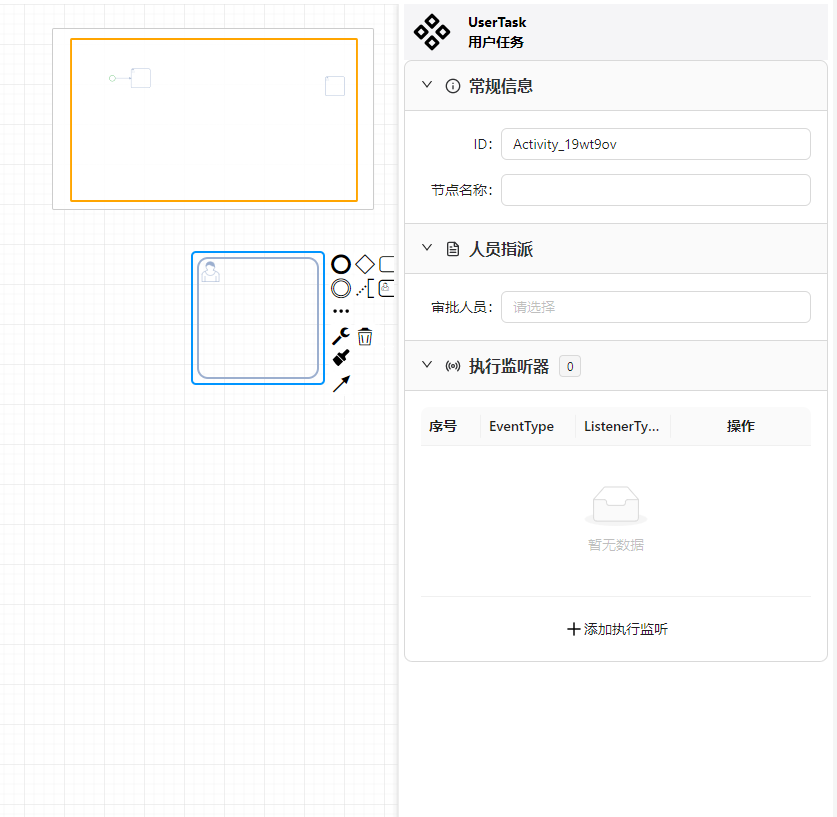Viewport: 837px width, 817px height.
Task: Append a plain task rectangle shape
Action: pyautogui.click(x=386, y=264)
